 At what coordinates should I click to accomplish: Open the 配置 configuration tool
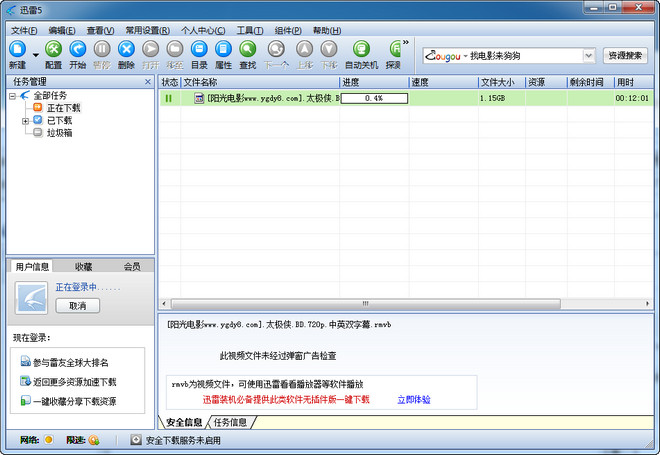pos(53,50)
